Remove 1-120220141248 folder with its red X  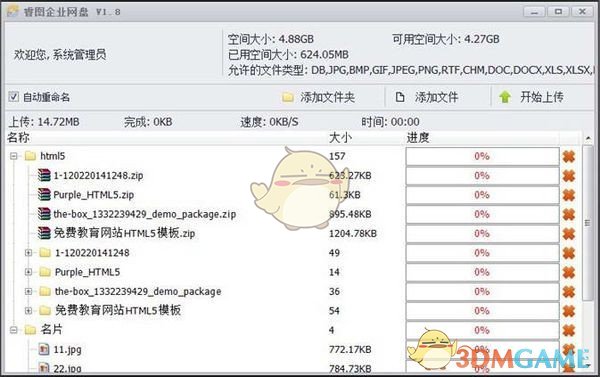[x=569, y=253]
